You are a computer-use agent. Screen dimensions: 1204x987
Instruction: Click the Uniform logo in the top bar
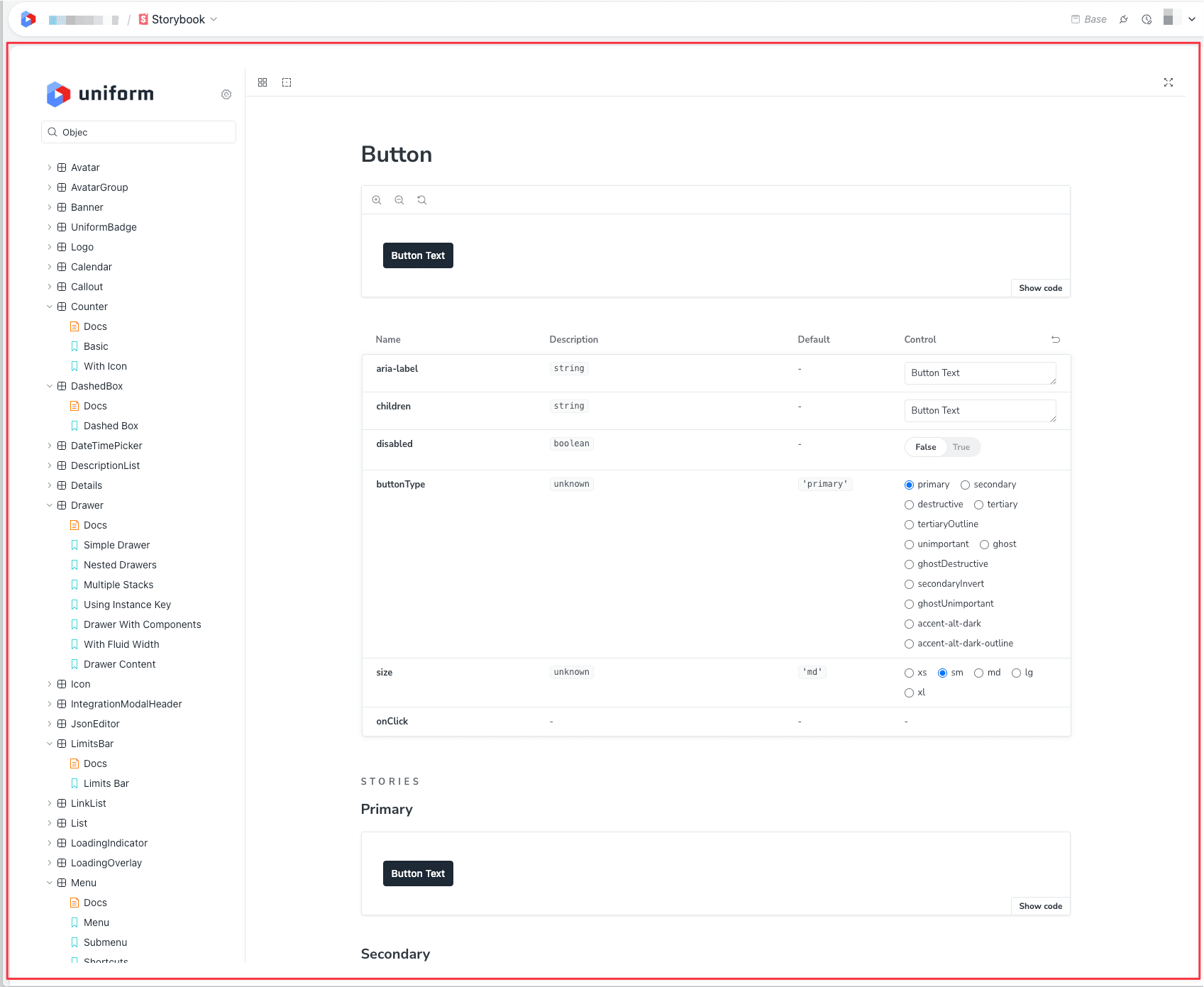pyautogui.click(x=28, y=19)
